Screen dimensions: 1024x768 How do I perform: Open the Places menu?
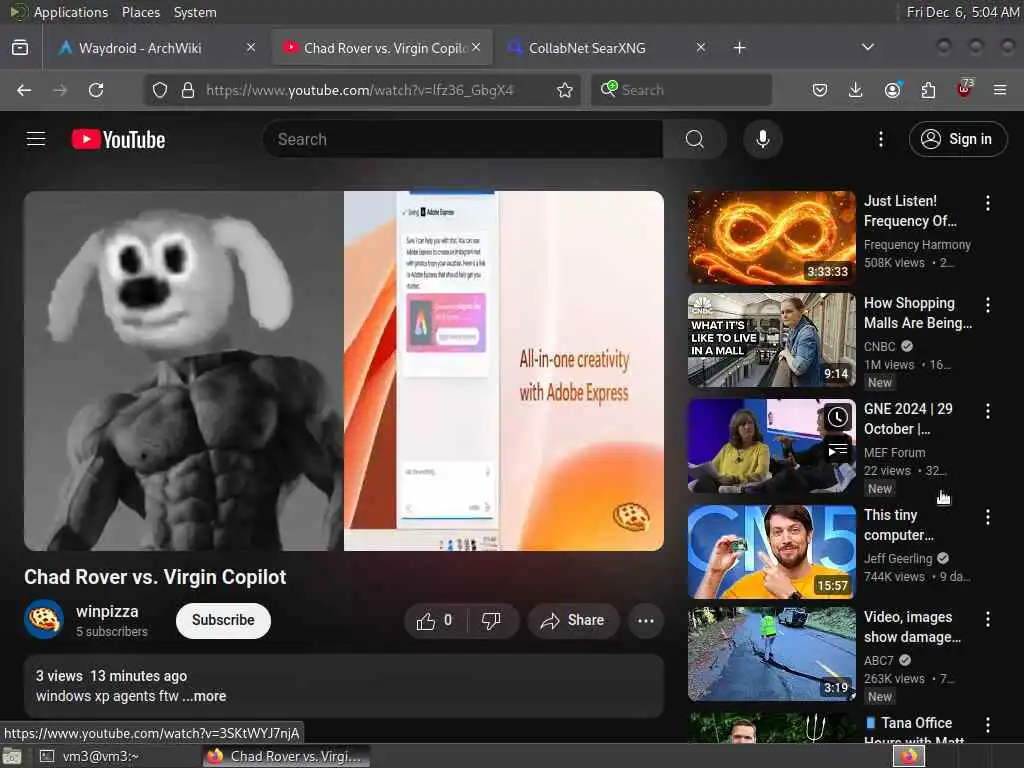point(141,12)
